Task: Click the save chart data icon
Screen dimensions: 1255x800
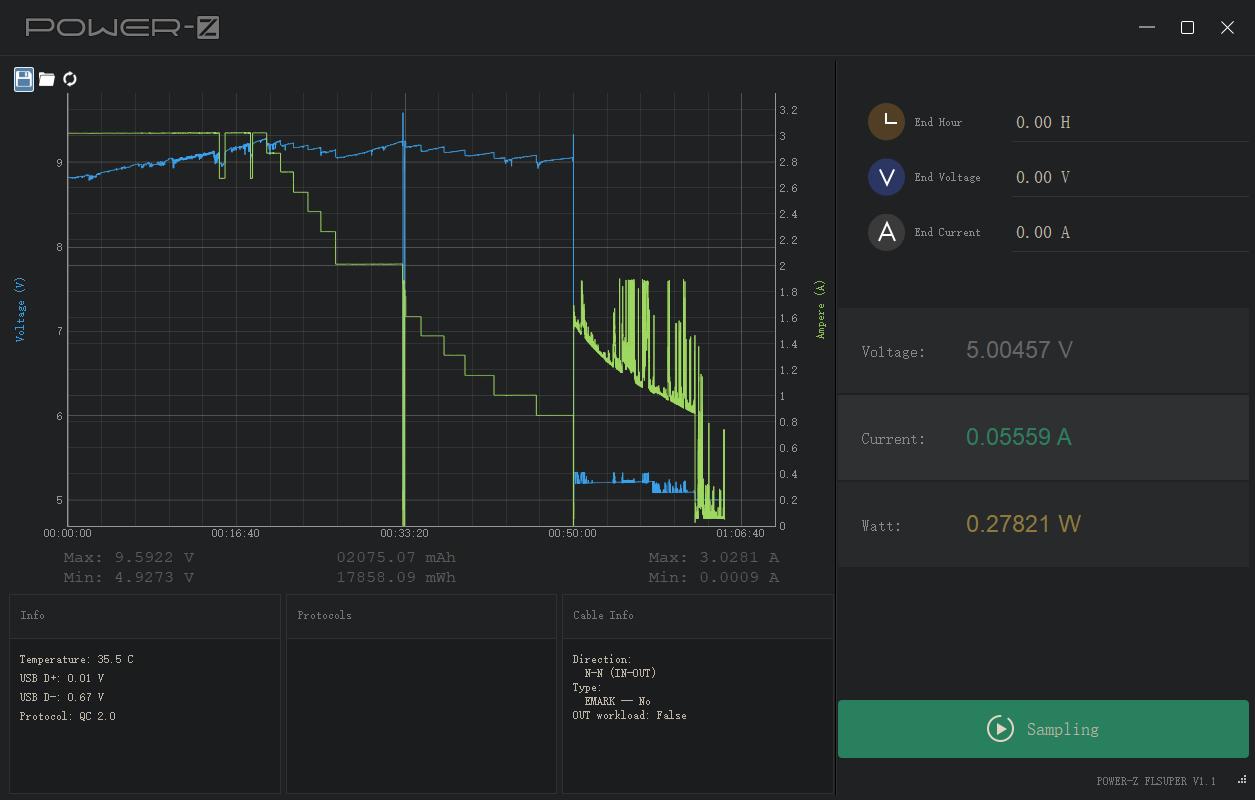Action: (24, 79)
